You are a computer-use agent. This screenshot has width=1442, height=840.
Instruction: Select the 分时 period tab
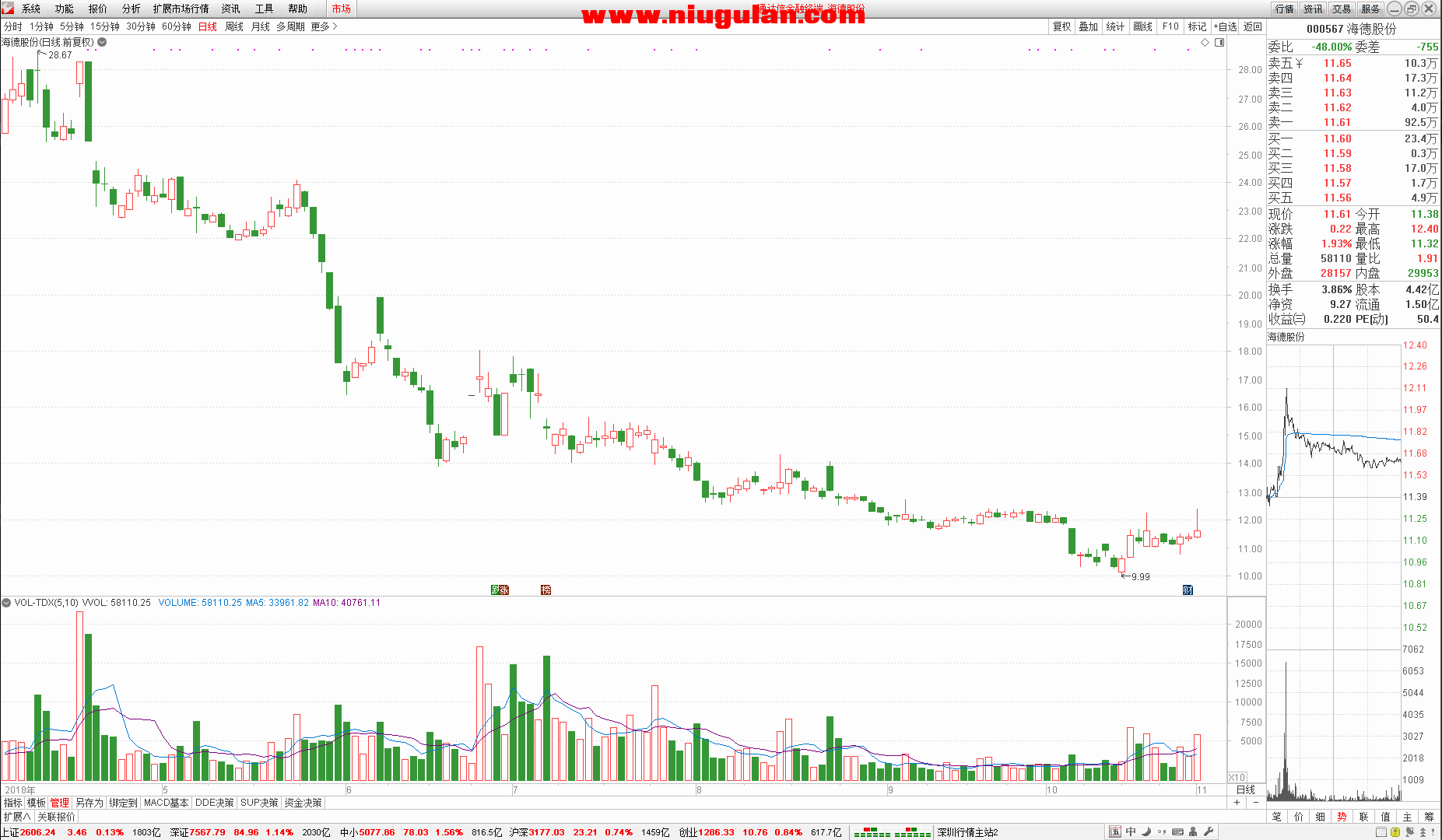tap(13, 26)
